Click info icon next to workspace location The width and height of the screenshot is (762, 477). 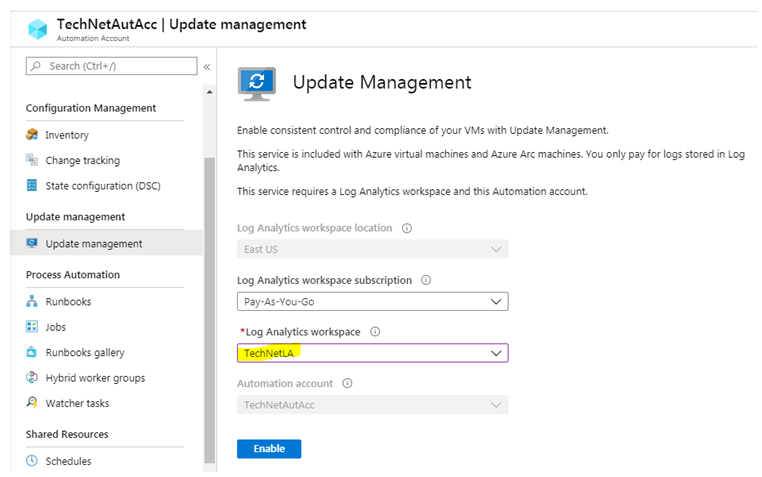click(407, 228)
